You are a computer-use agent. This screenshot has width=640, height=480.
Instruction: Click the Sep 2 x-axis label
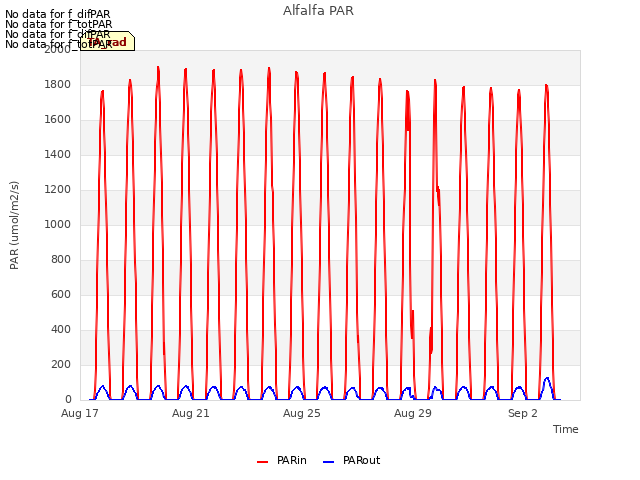(523, 413)
